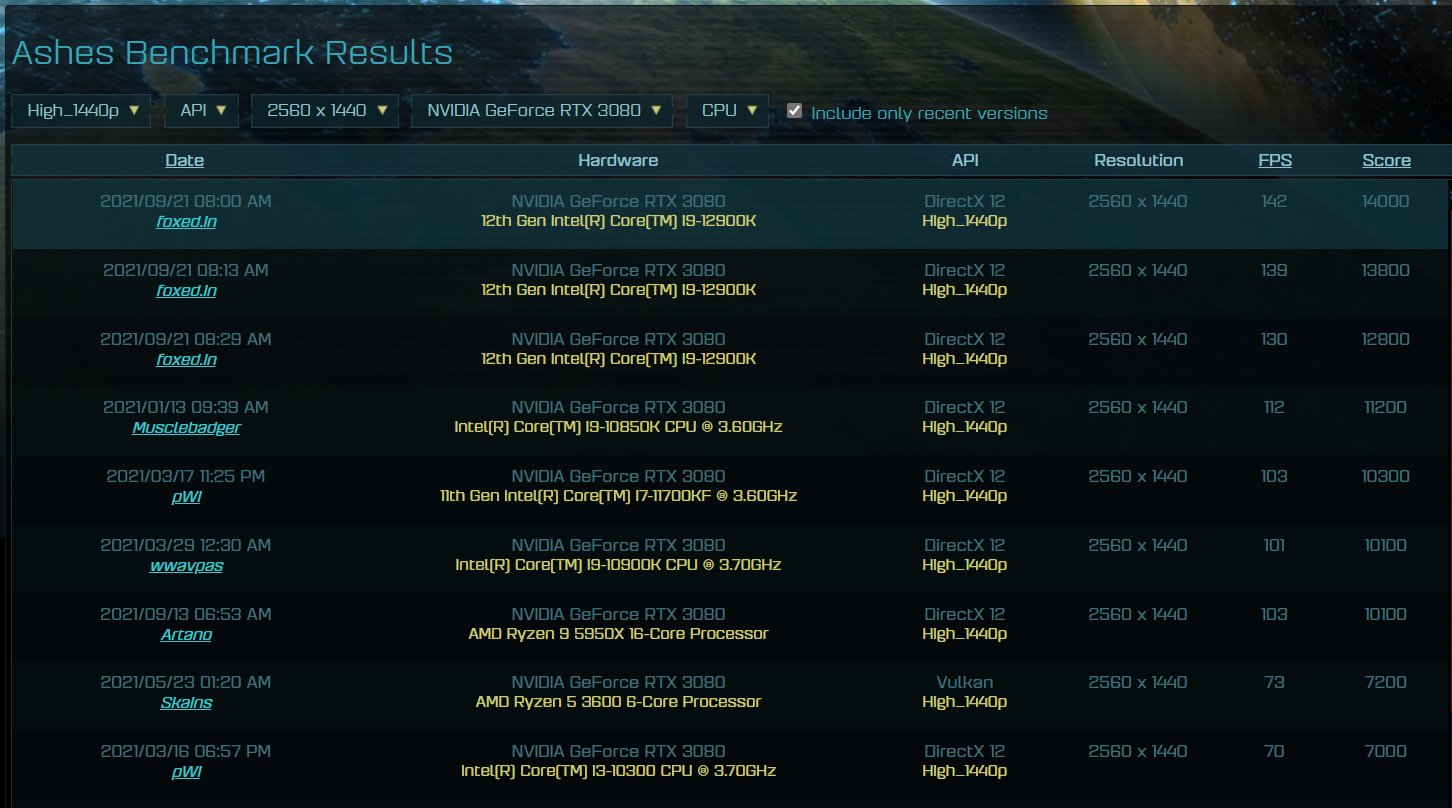Click the Skalns user link
The width and height of the screenshot is (1452, 808).
pyautogui.click(x=186, y=703)
